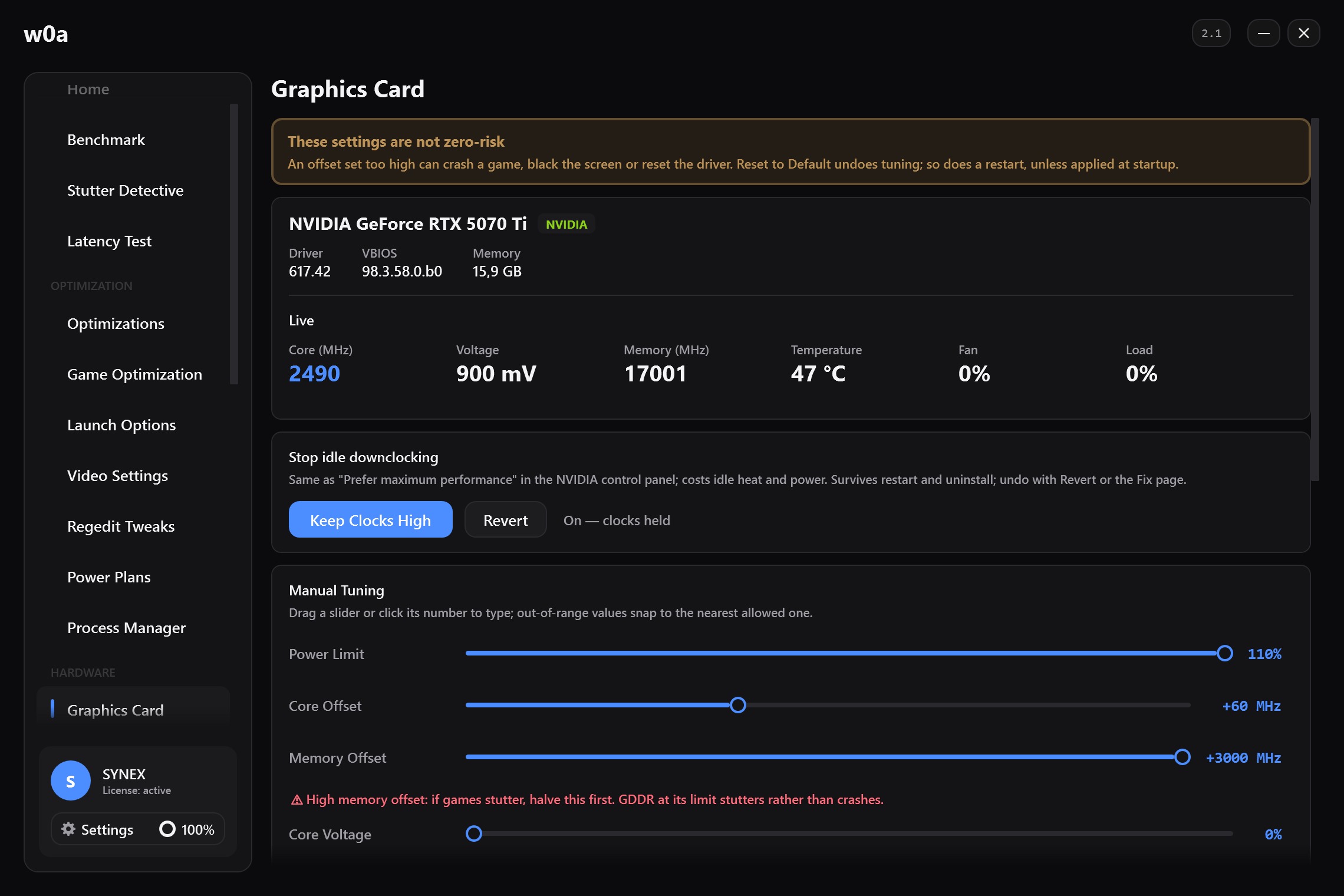Click the +3000 MHz Memory Offset value
Viewport: 1344px width, 896px height.
tap(1243, 757)
